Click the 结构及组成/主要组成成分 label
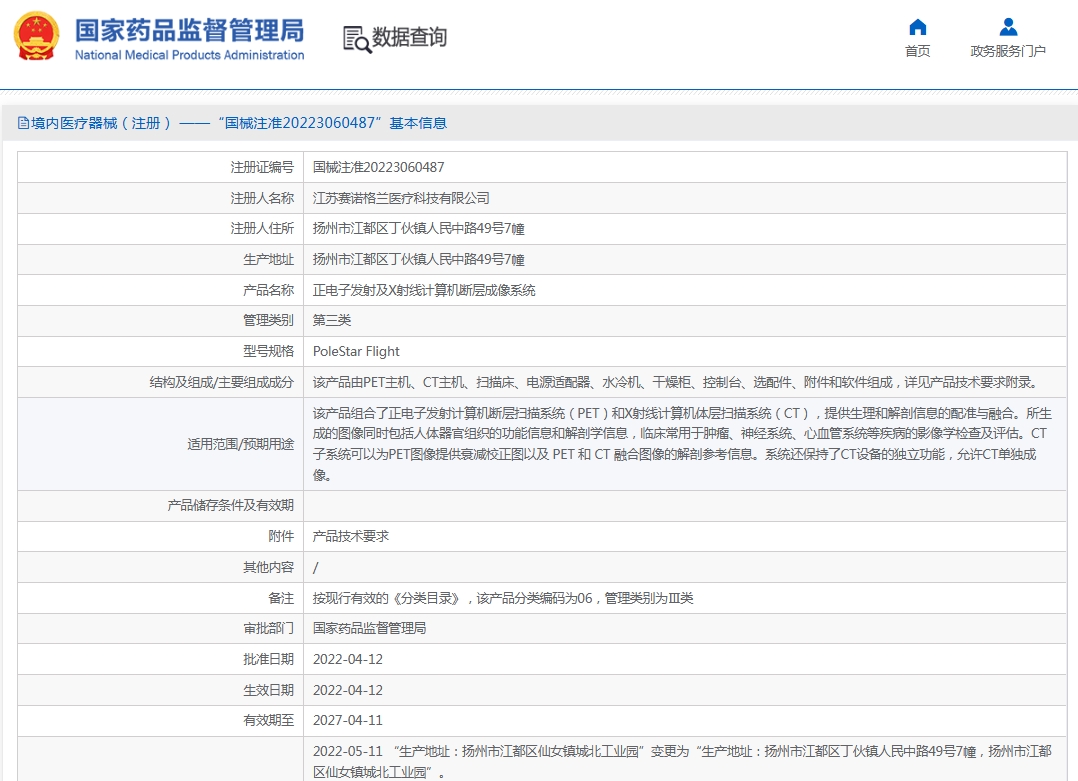 tap(221, 382)
